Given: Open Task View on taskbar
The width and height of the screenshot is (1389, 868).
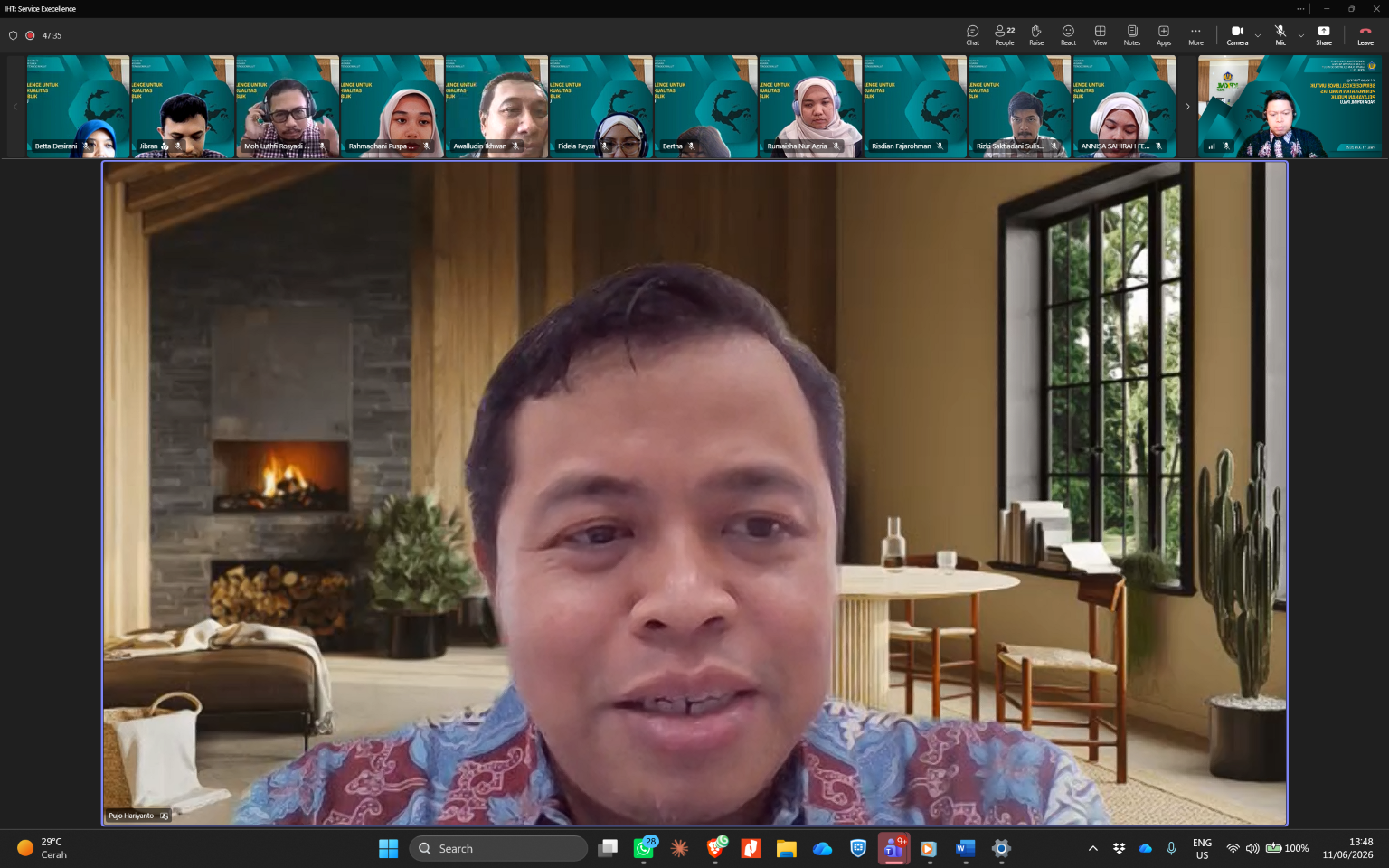Looking at the screenshot, I should [x=608, y=848].
